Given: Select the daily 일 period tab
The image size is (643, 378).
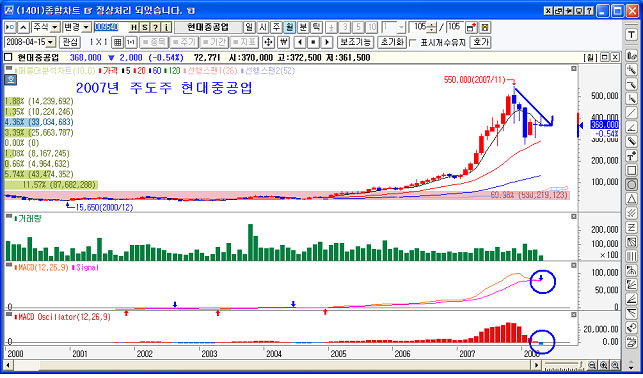Looking at the screenshot, I should [x=249, y=27].
